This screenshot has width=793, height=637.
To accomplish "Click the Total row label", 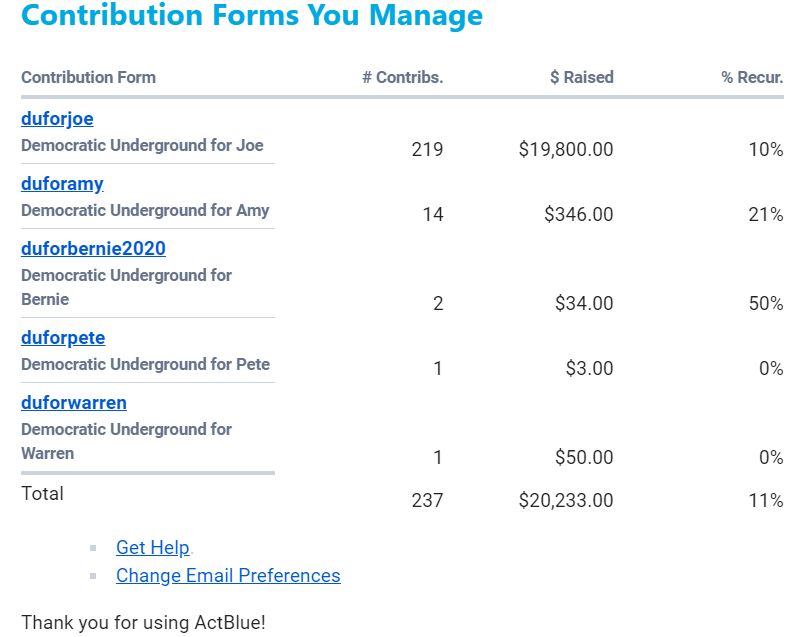I will (42, 493).
